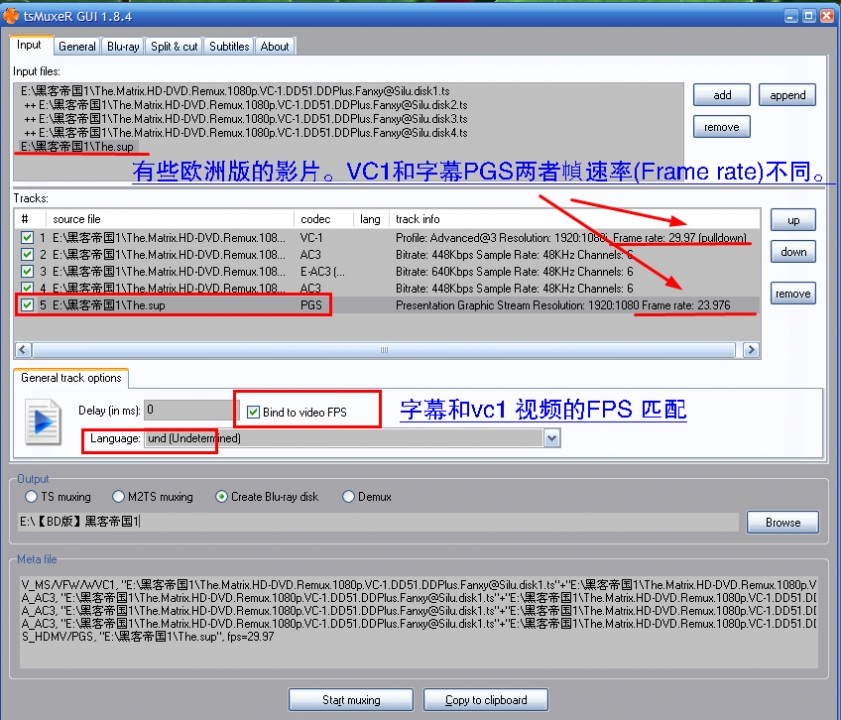Viewport: 841px width, 720px height.
Task: Toggle the PGS track 5 checkbox
Action: tap(26, 305)
